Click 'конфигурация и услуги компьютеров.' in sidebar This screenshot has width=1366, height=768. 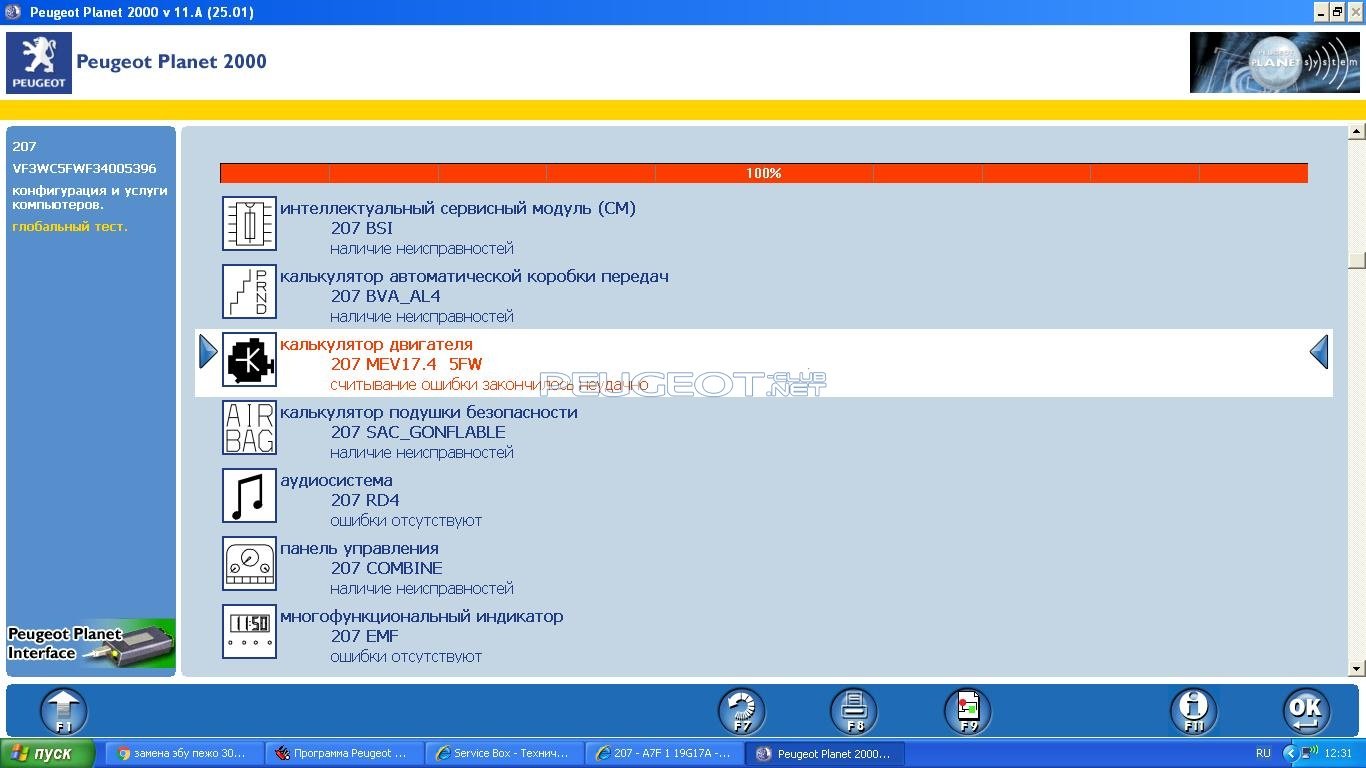90,198
